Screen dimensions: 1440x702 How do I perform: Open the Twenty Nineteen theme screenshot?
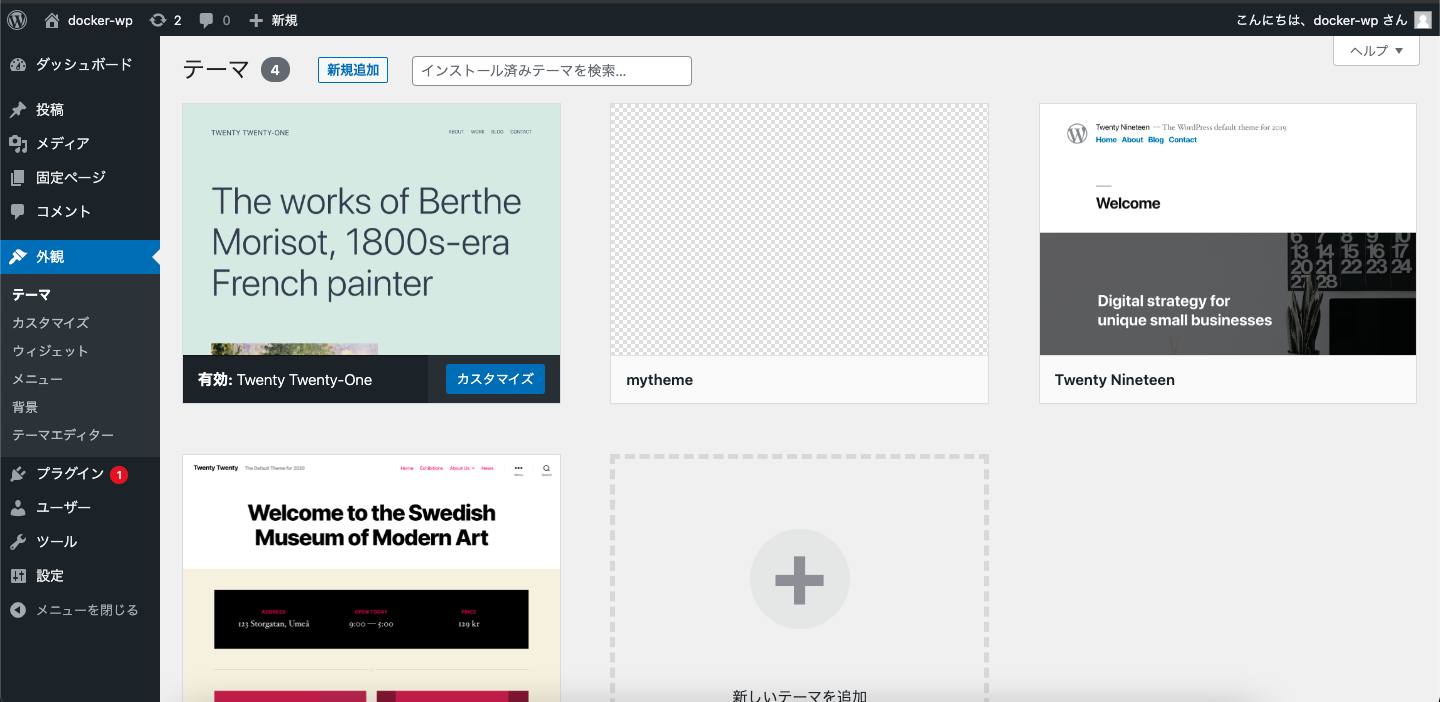[1228, 229]
